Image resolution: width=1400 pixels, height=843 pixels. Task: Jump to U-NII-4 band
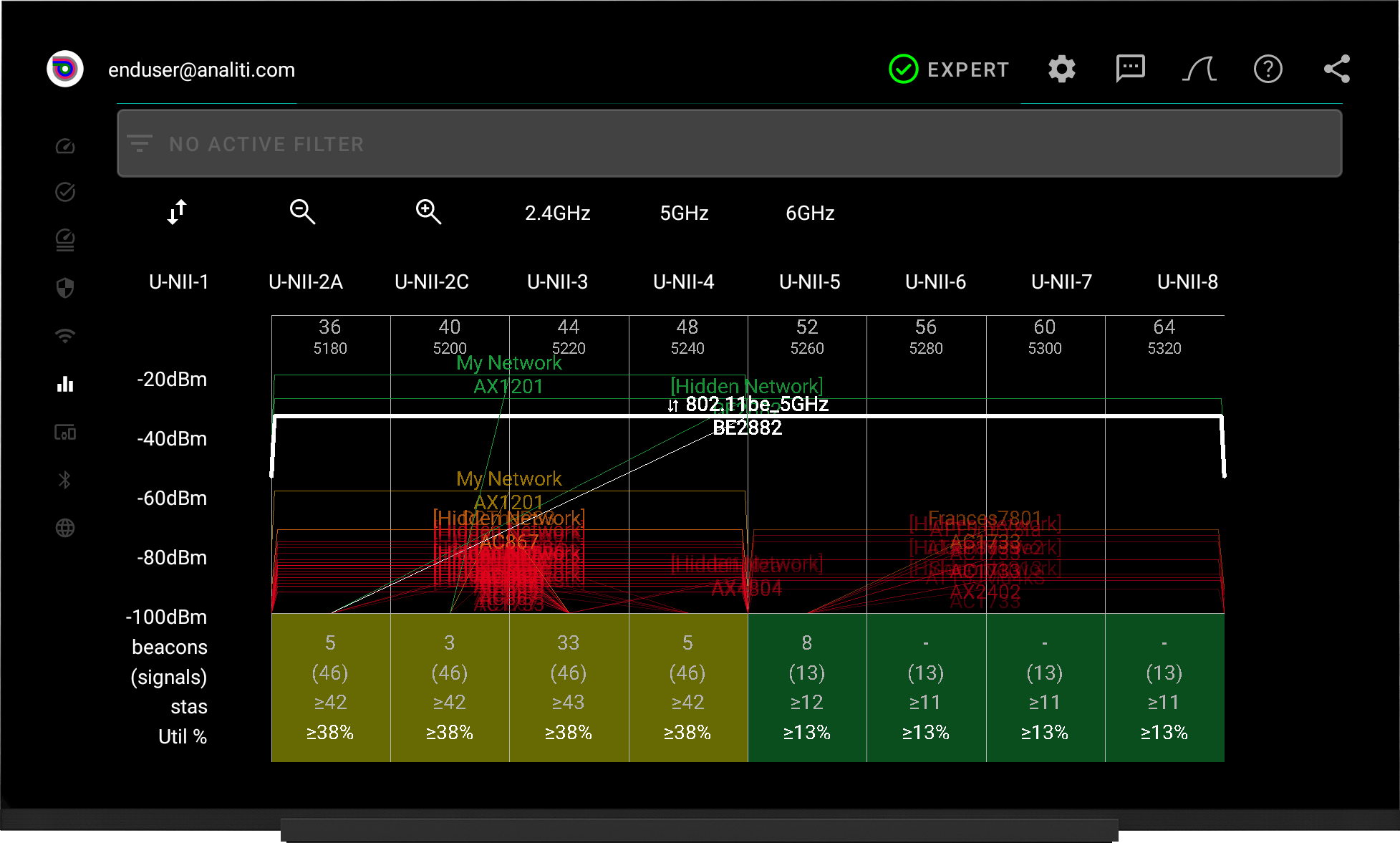684,281
